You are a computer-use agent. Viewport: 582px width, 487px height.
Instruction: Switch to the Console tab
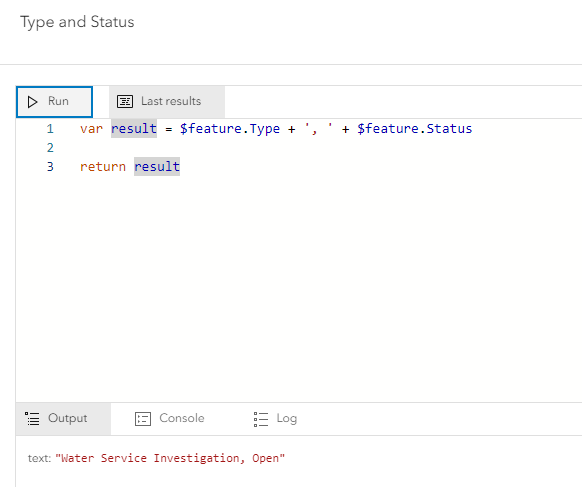point(170,419)
